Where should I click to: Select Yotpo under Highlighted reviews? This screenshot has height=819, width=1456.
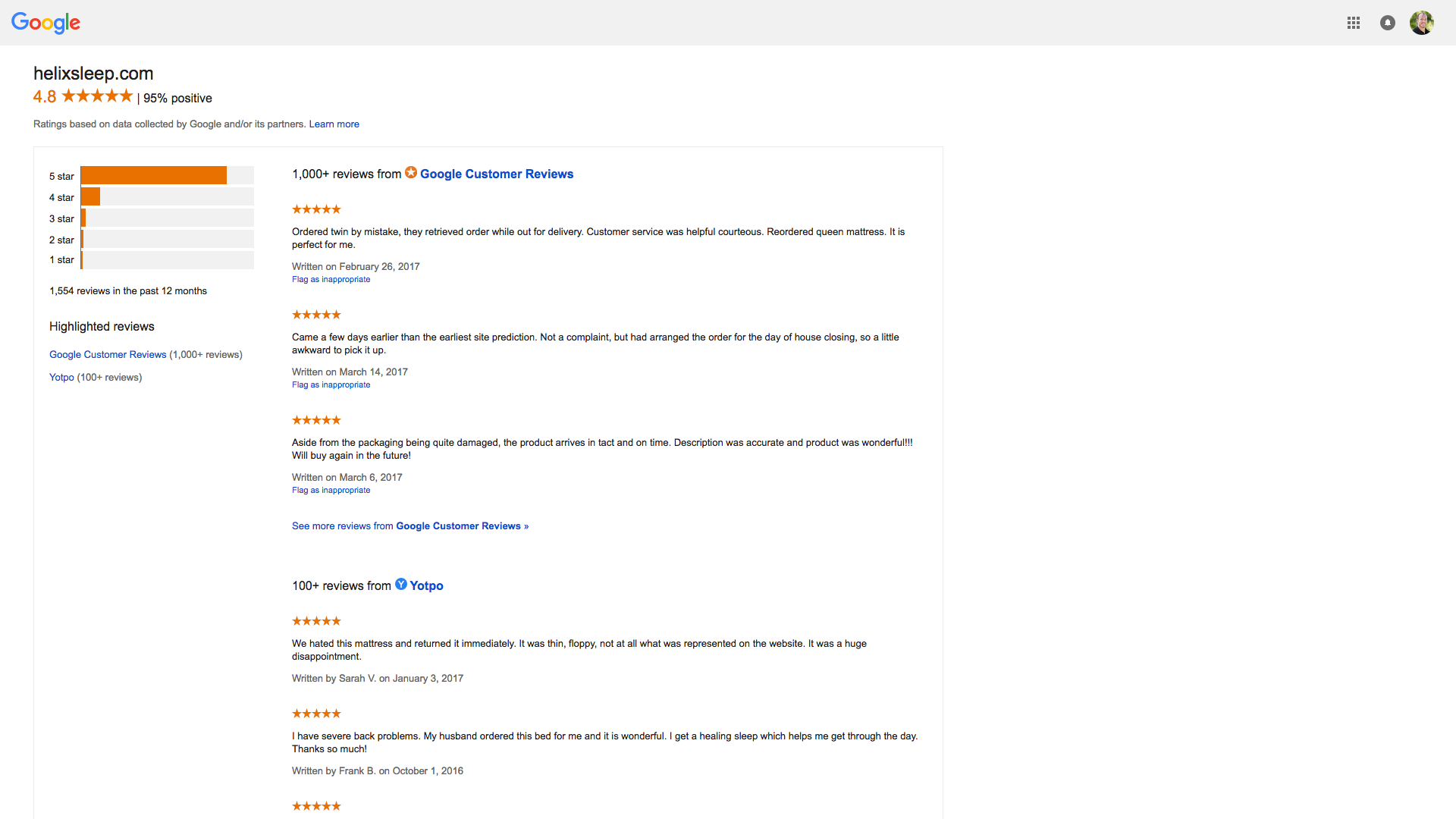click(x=61, y=378)
